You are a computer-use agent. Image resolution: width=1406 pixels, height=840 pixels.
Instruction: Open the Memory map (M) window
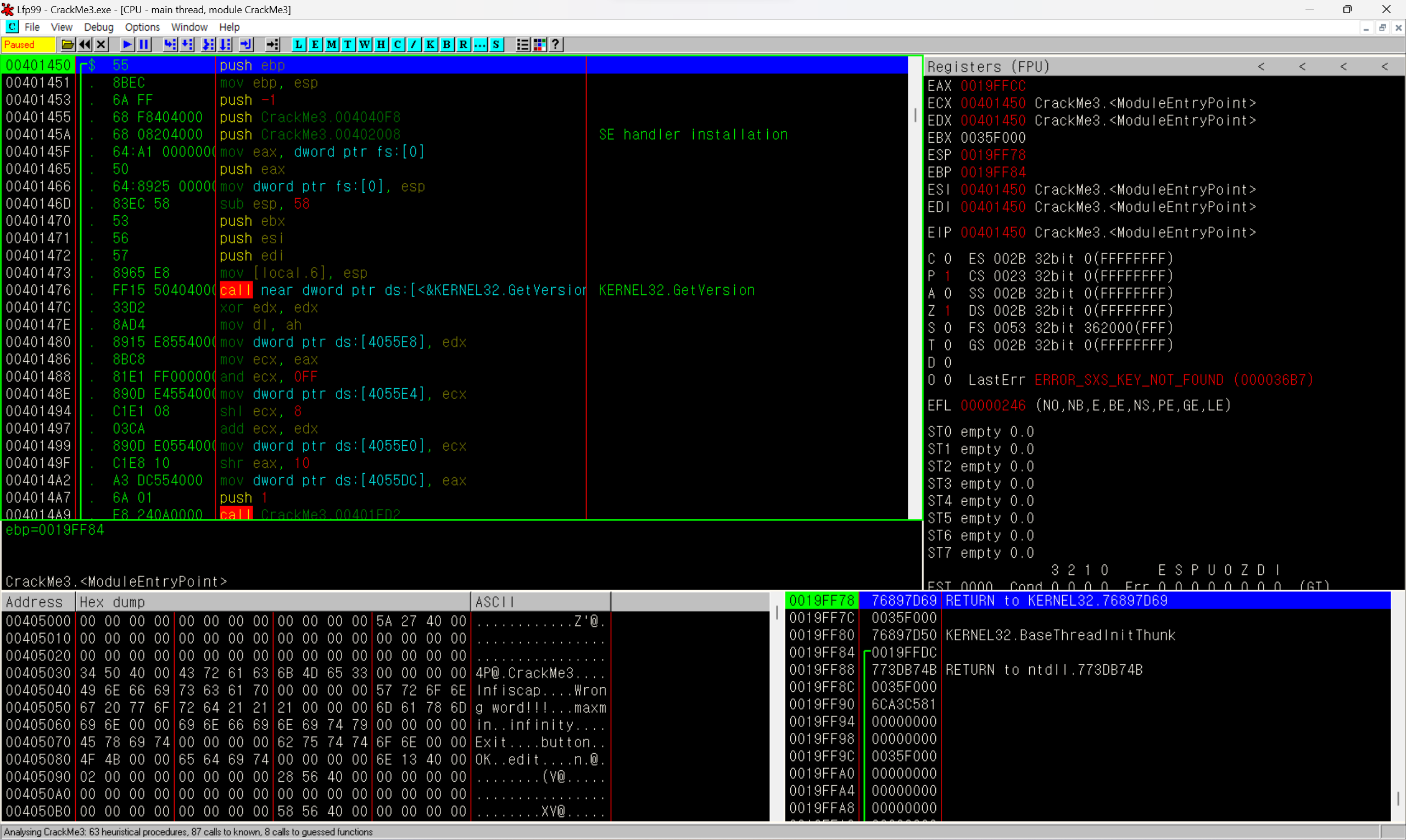[x=332, y=44]
